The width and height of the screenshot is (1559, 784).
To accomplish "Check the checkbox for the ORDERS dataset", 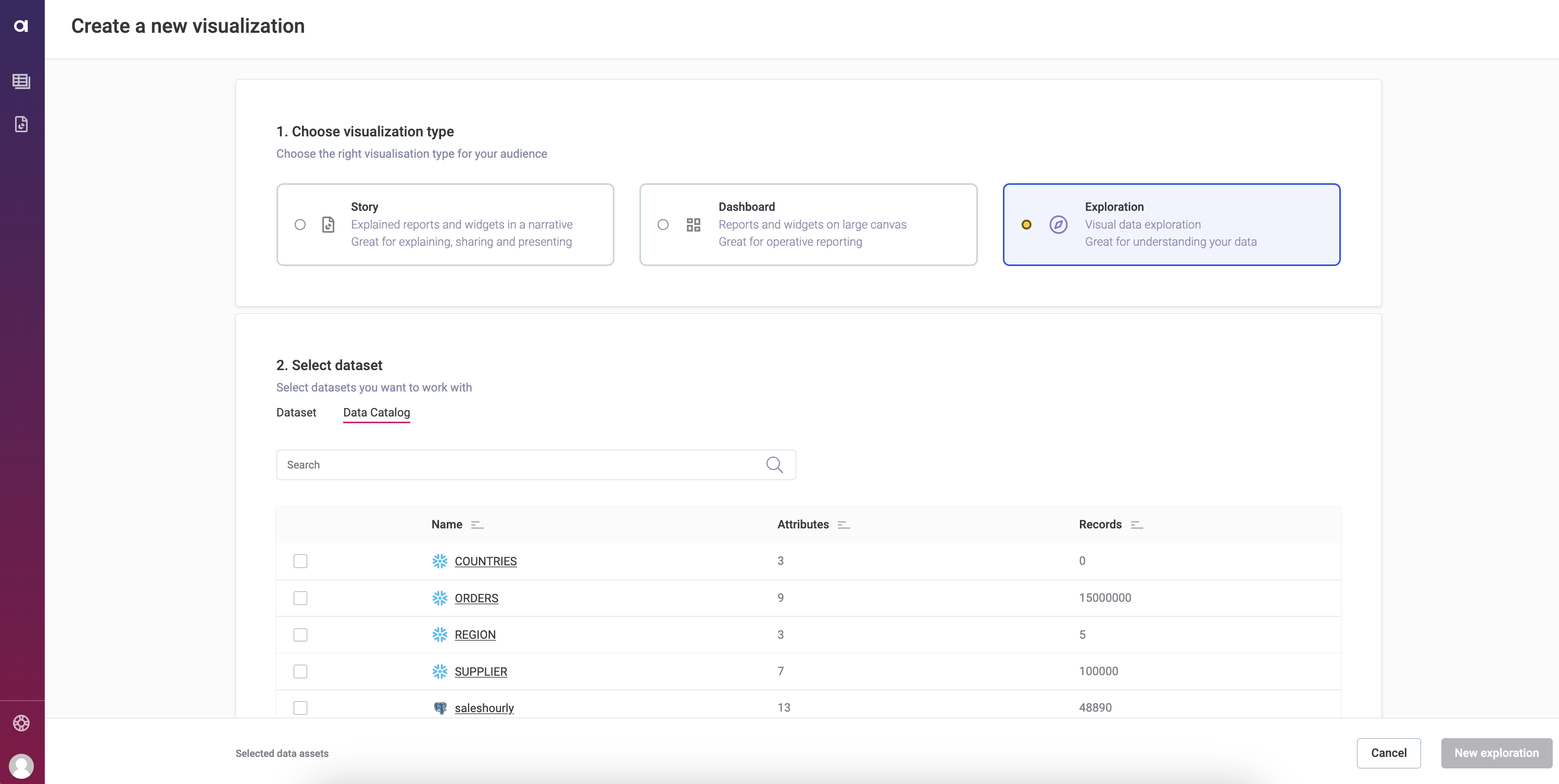I will (300, 598).
